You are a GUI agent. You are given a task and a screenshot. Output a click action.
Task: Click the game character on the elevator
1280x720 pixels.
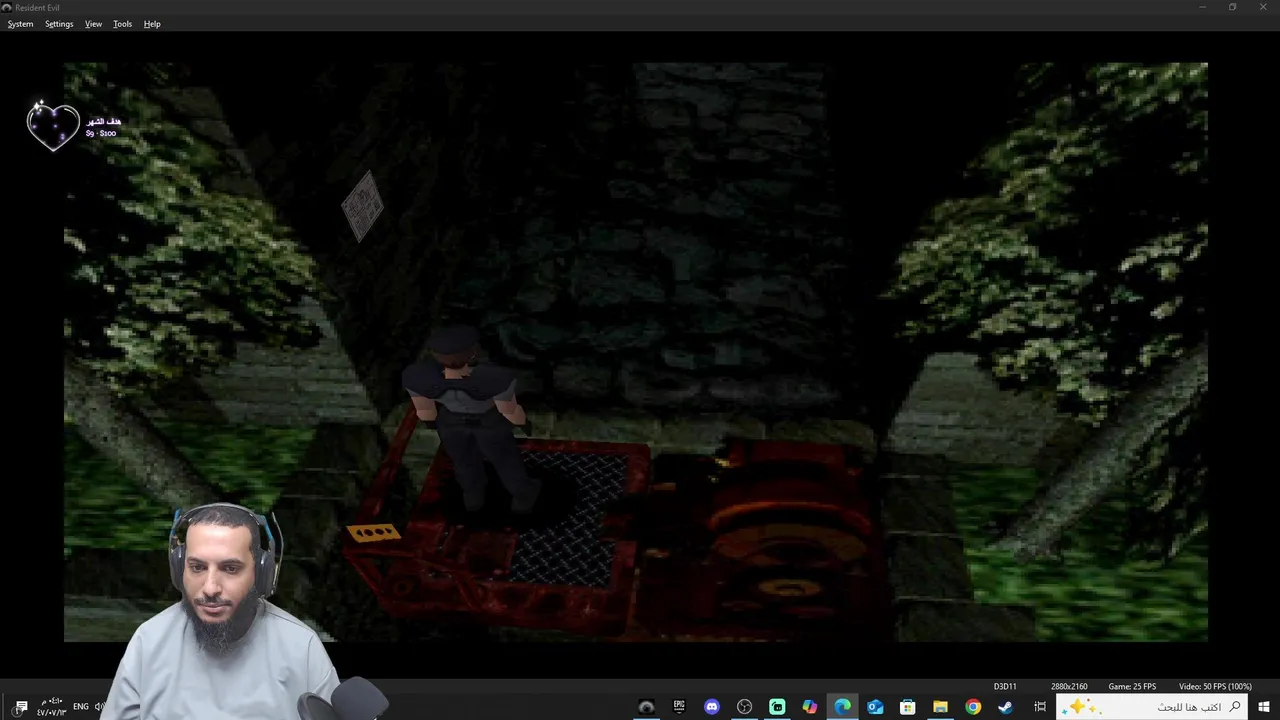click(x=468, y=420)
